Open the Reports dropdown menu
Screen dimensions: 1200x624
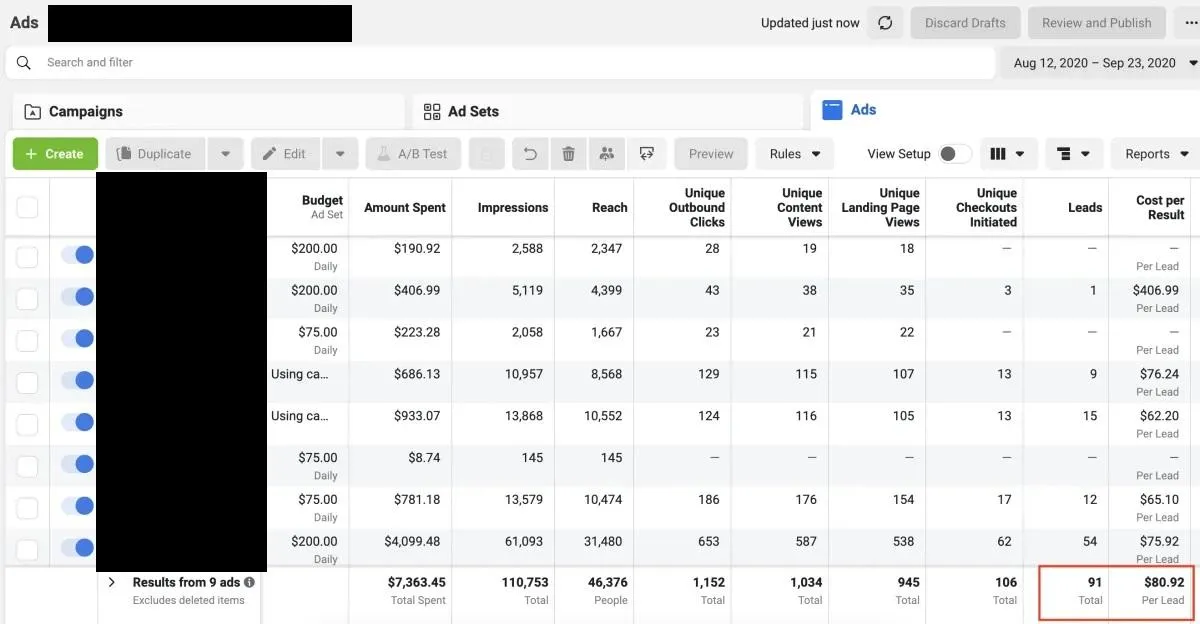[1156, 154]
